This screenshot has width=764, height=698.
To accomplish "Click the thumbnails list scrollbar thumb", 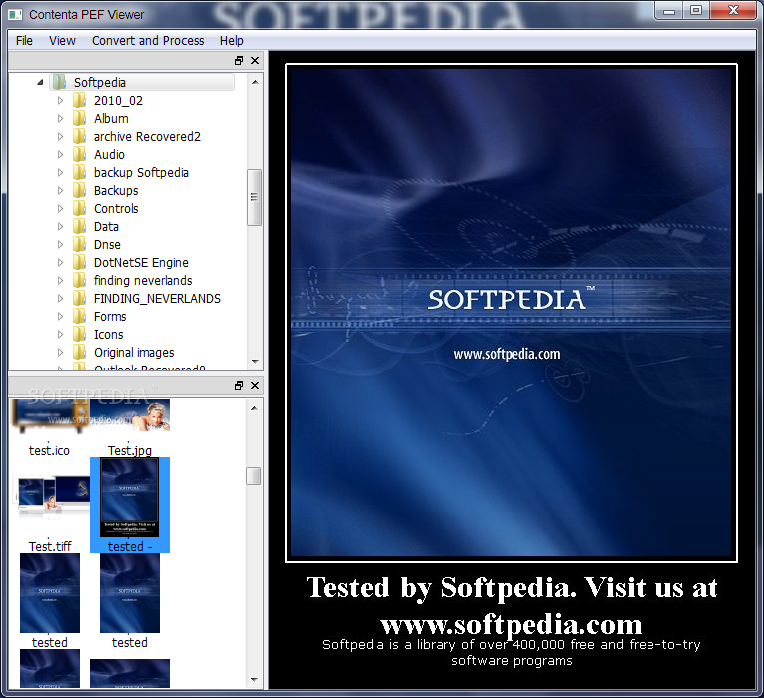I will (x=254, y=476).
